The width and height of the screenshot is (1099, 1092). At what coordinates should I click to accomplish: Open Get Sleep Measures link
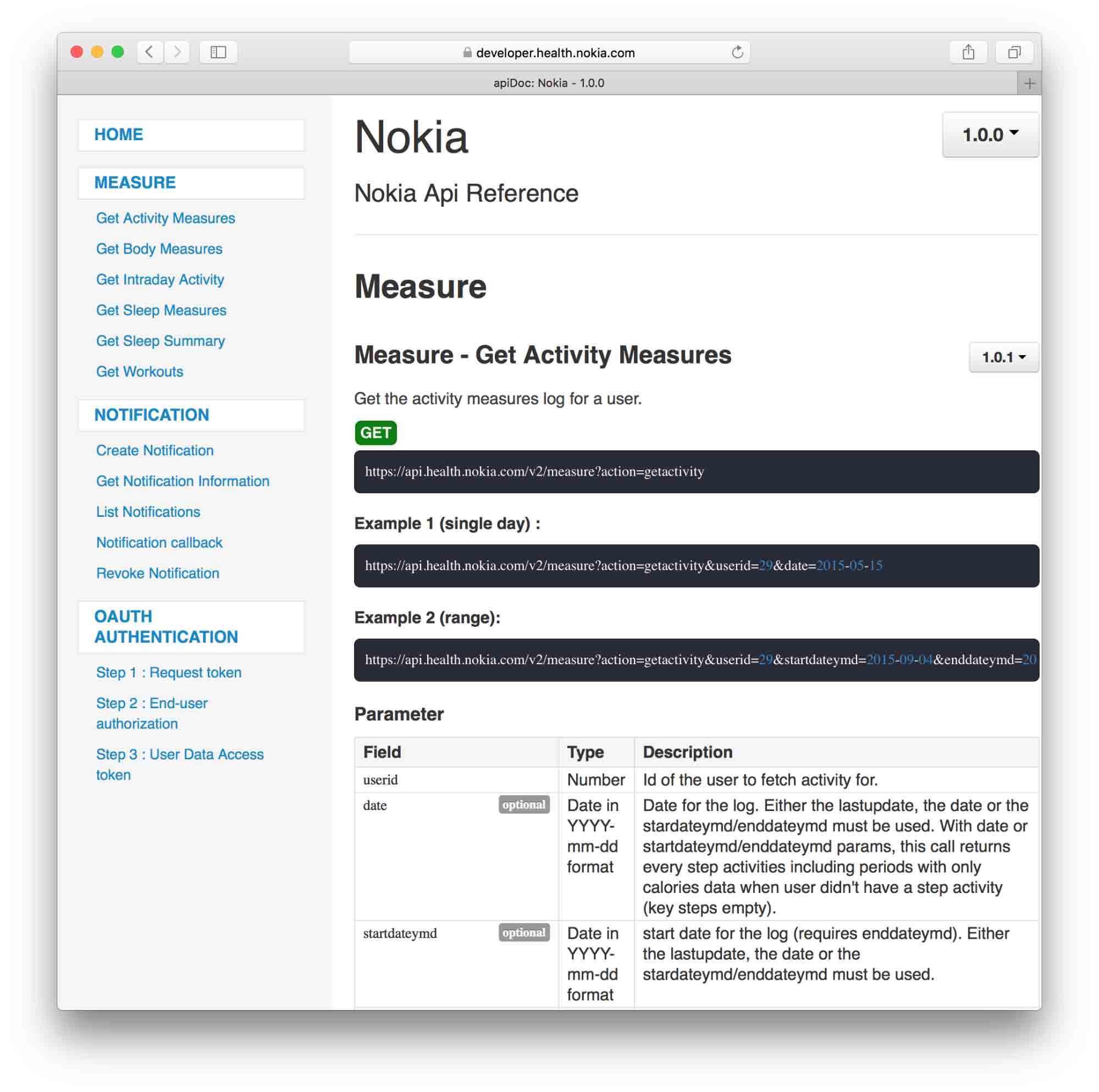tap(161, 310)
